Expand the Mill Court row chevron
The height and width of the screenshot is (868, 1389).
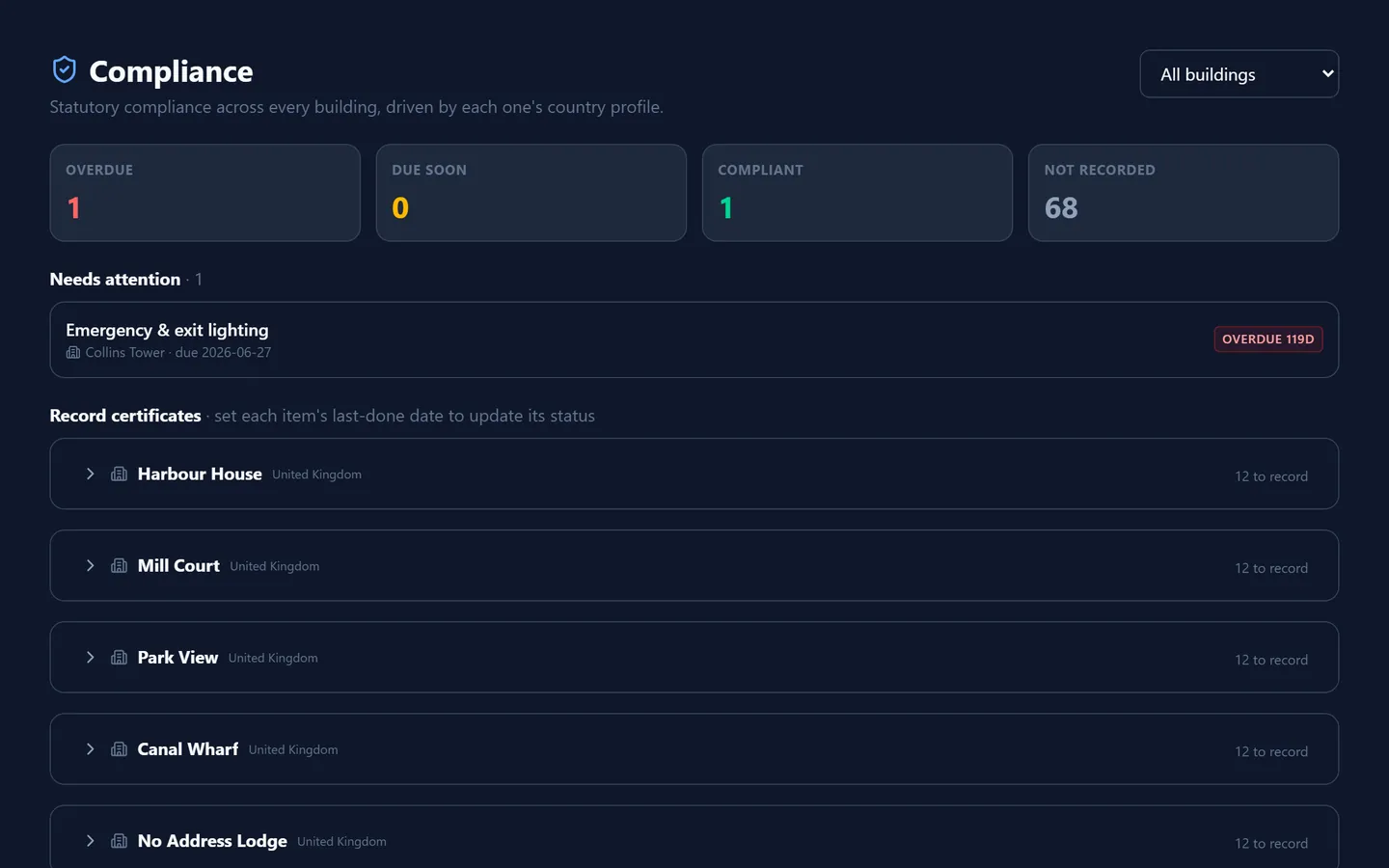pos(90,565)
